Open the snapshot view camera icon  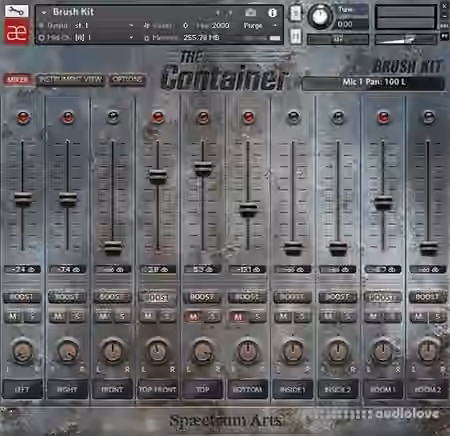(x=251, y=13)
